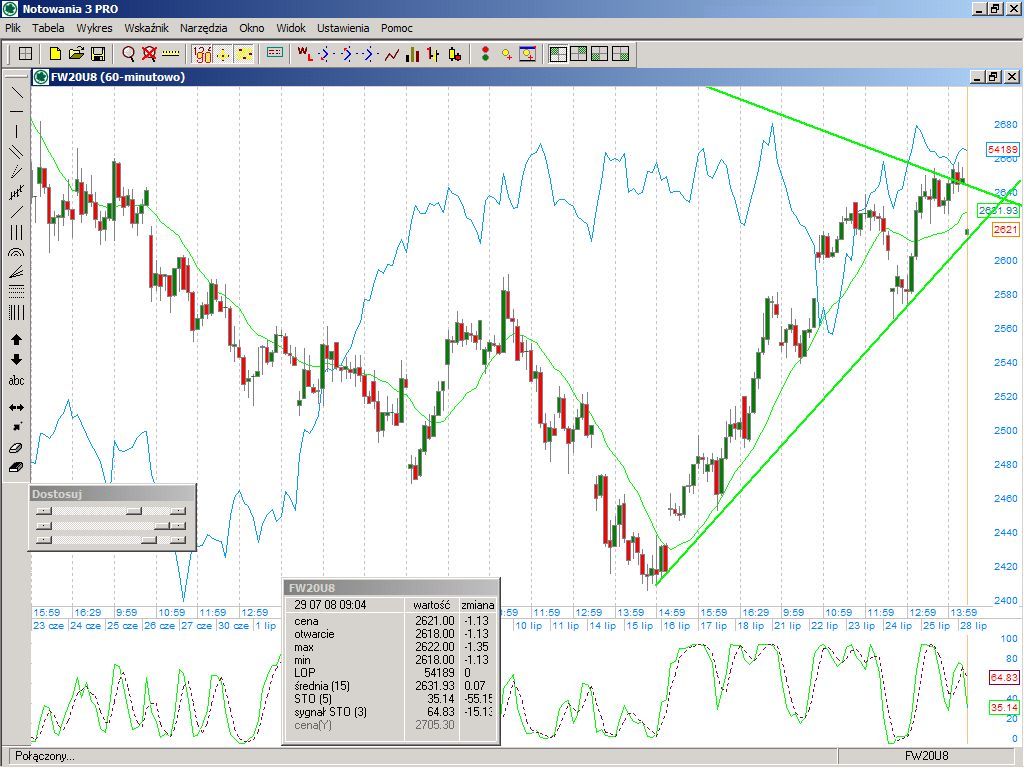Click the line chart type icon

[x=392, y=54]
